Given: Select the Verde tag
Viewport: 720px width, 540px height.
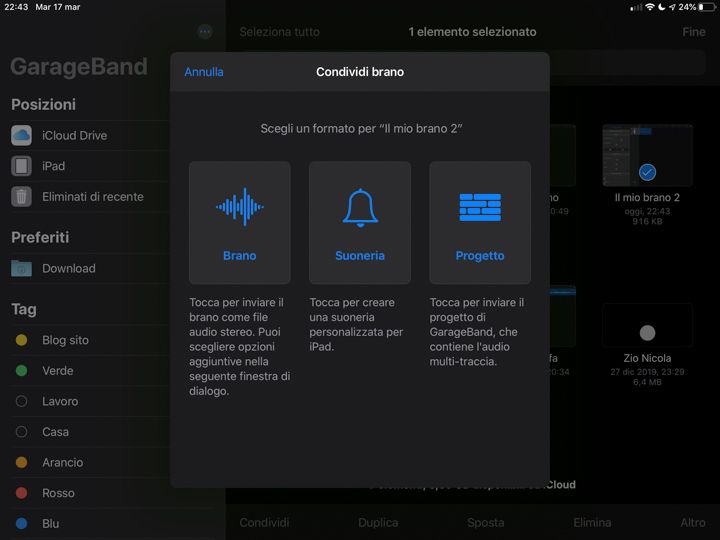Looking at the screenshot, I should tap(90, 371).
